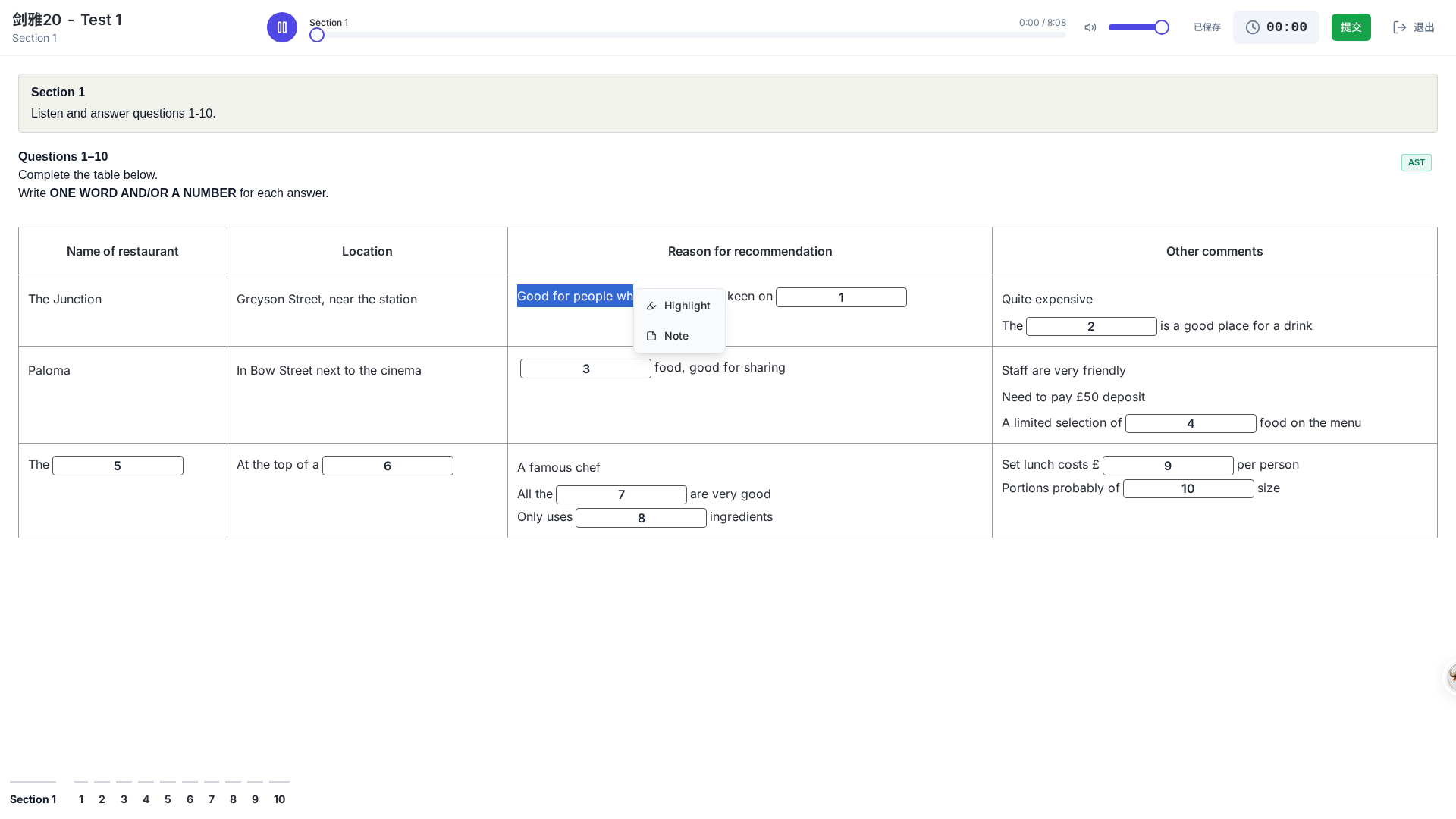Click the '剑雅20 - Test 1' title
The width and height of the screenshot is (1456, 819).
tap(67, 20)
